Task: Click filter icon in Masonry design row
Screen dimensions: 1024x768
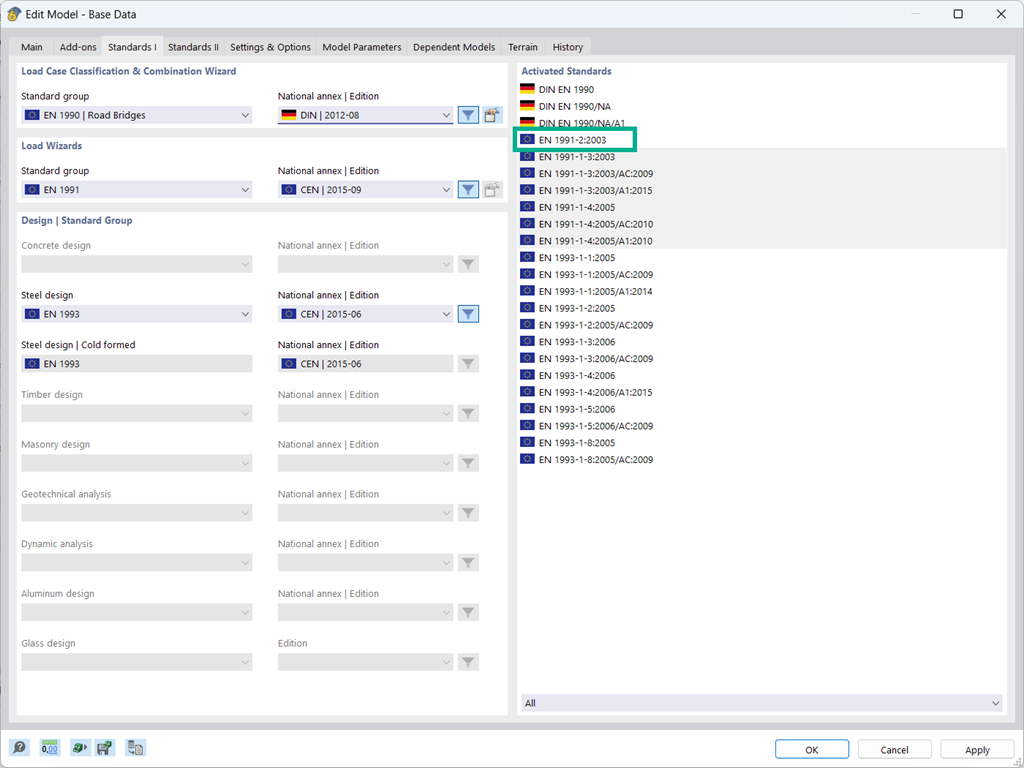Action: (x=468, y=463)
